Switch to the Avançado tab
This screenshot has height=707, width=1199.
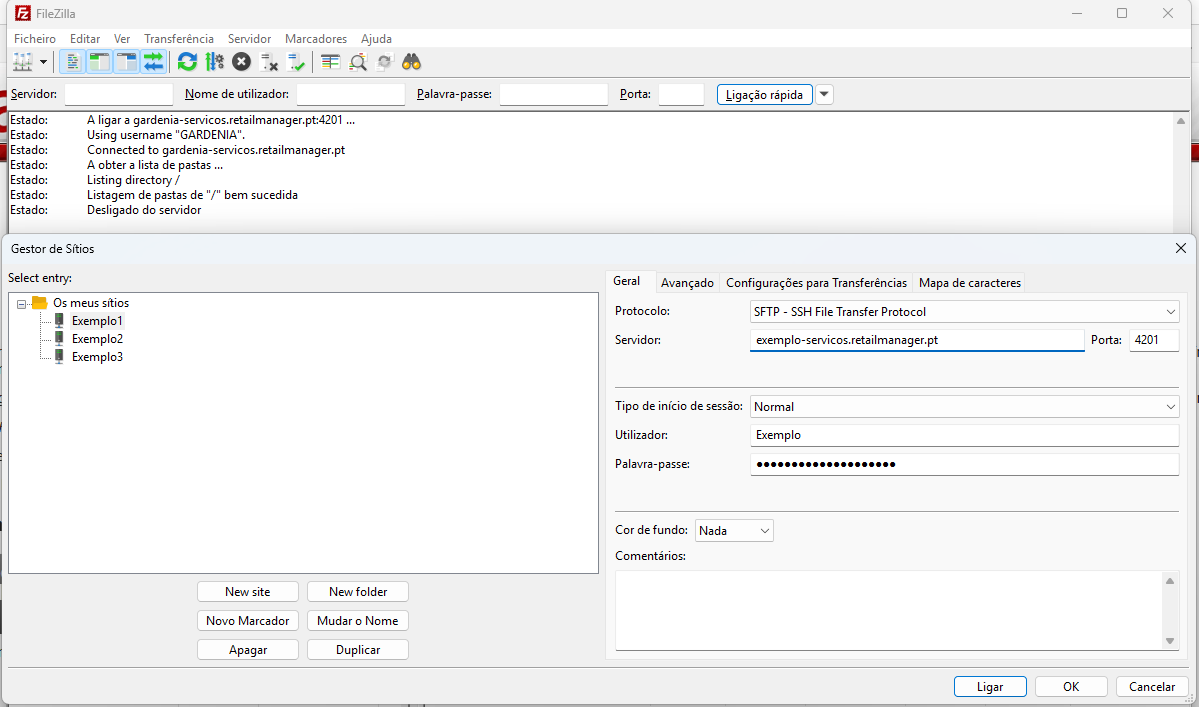point(687,283)
